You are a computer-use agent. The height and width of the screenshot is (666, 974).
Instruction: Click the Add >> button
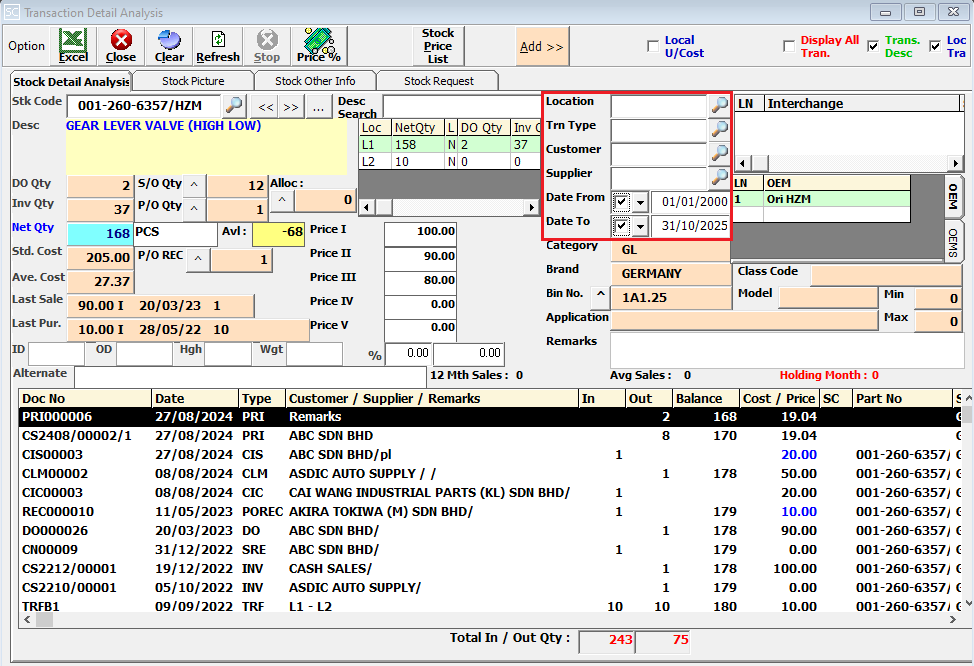pos(542,47)
